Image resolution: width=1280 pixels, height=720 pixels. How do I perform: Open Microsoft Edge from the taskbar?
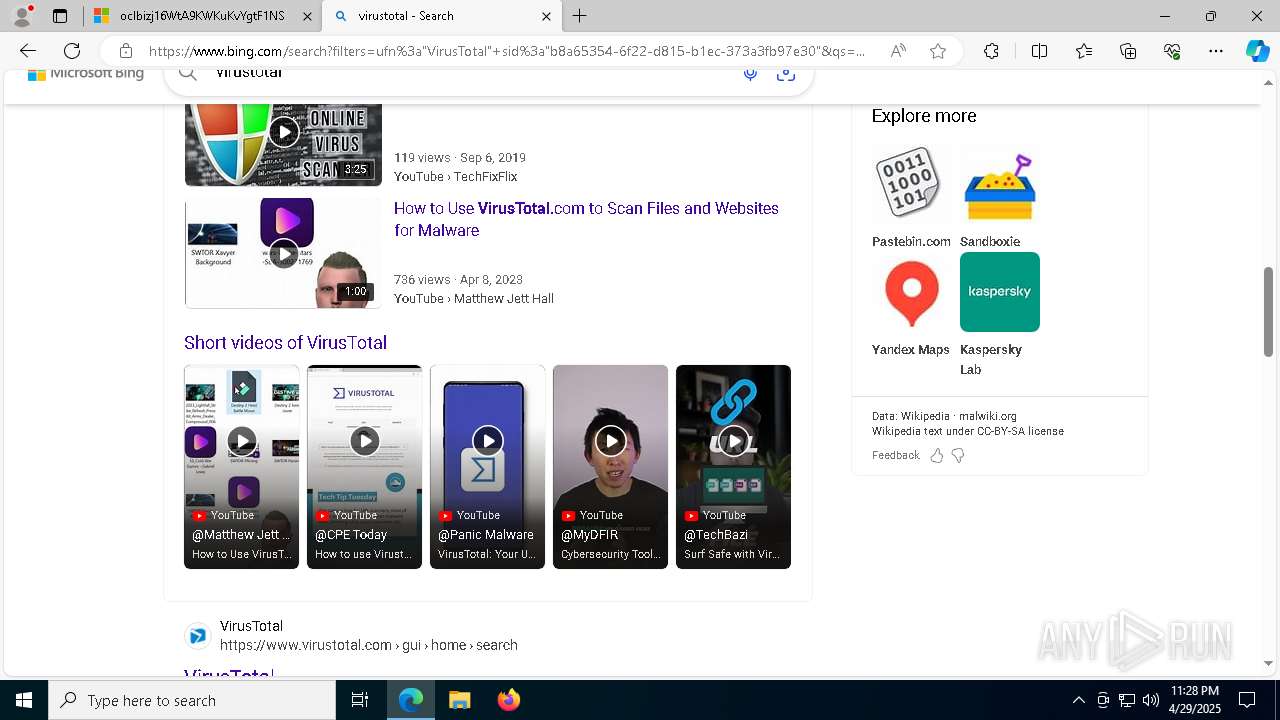(x=411, y=700)
